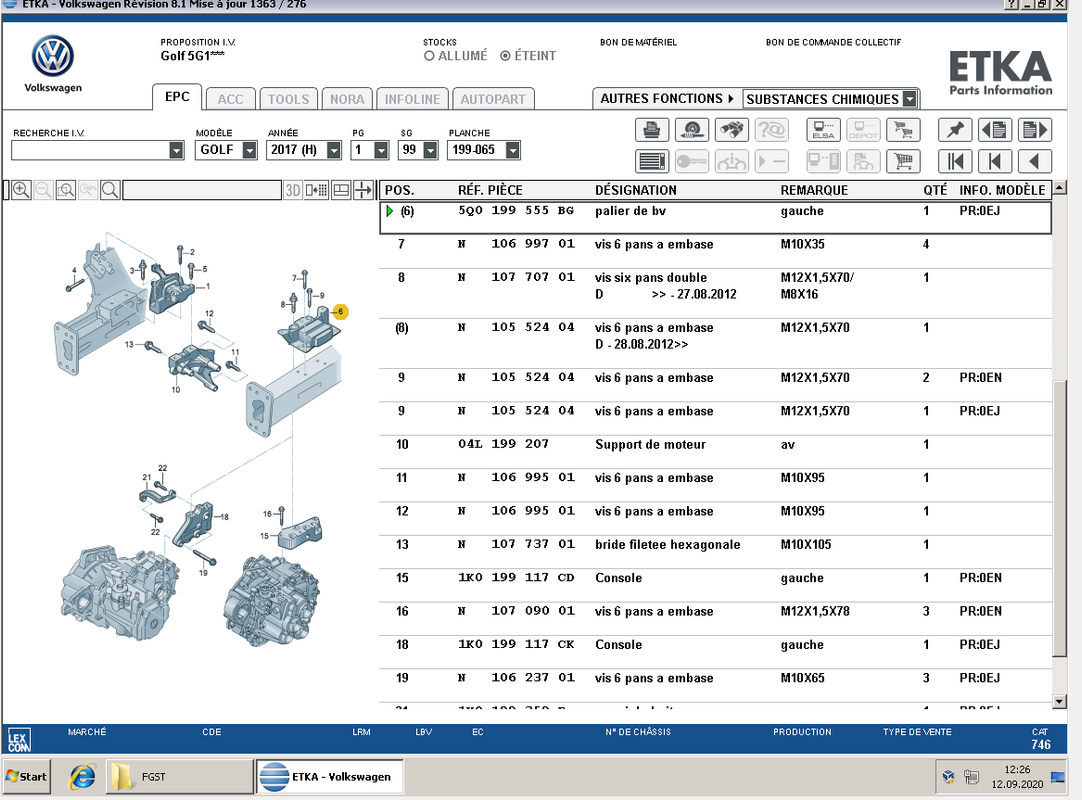
Task: Click the pushpin icon
Action: click(955, 130)
